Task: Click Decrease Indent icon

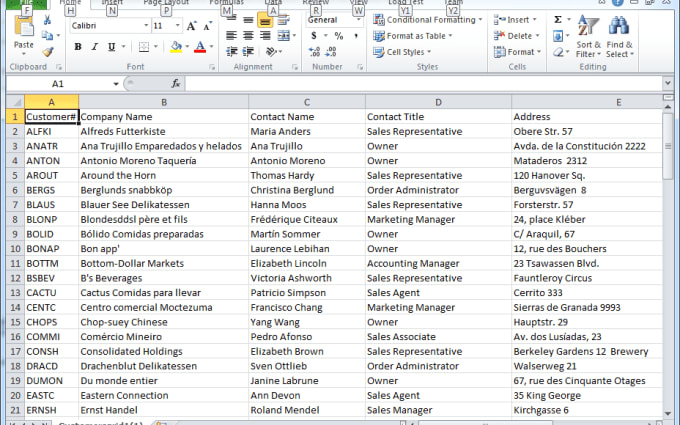Action: coord(232,52)
